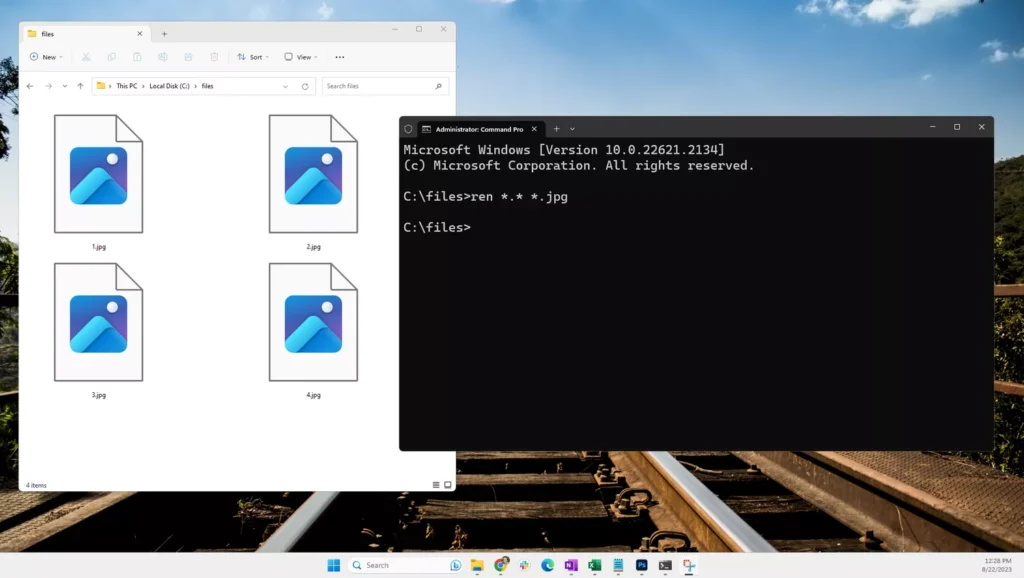Click the Paste clipboard icon
Screen dimensions: 1024x578
click(137, 57)
